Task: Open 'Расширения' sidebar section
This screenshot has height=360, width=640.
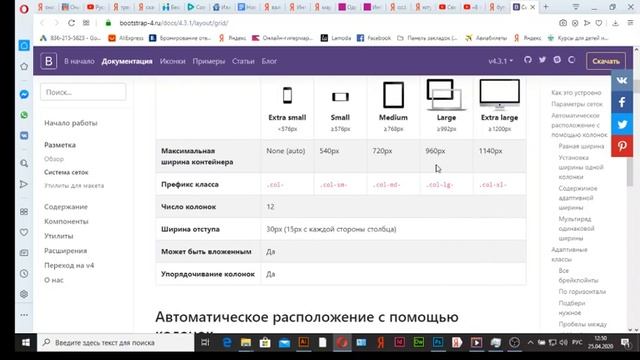Action: 65,251
